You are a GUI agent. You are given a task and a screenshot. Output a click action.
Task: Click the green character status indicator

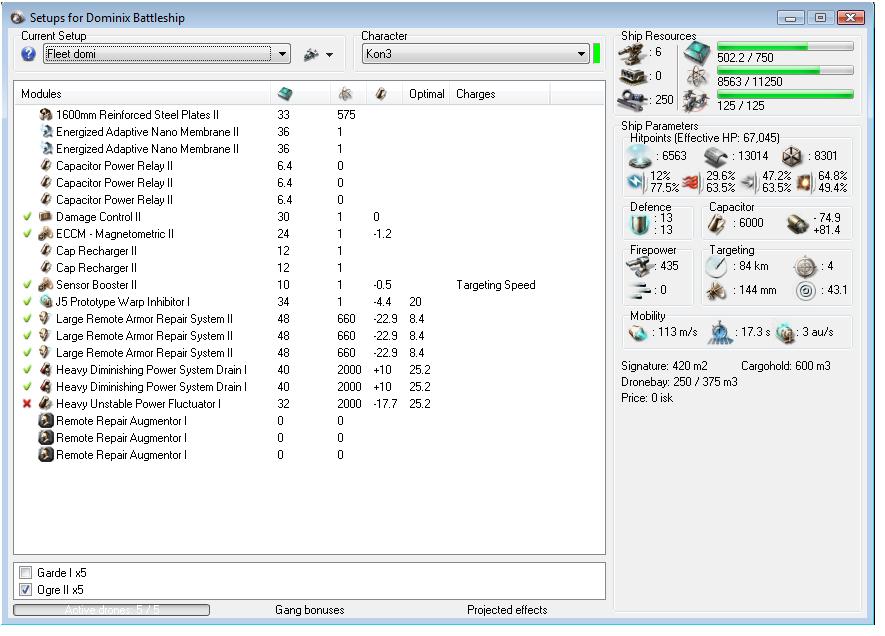(x=596, y=54)
